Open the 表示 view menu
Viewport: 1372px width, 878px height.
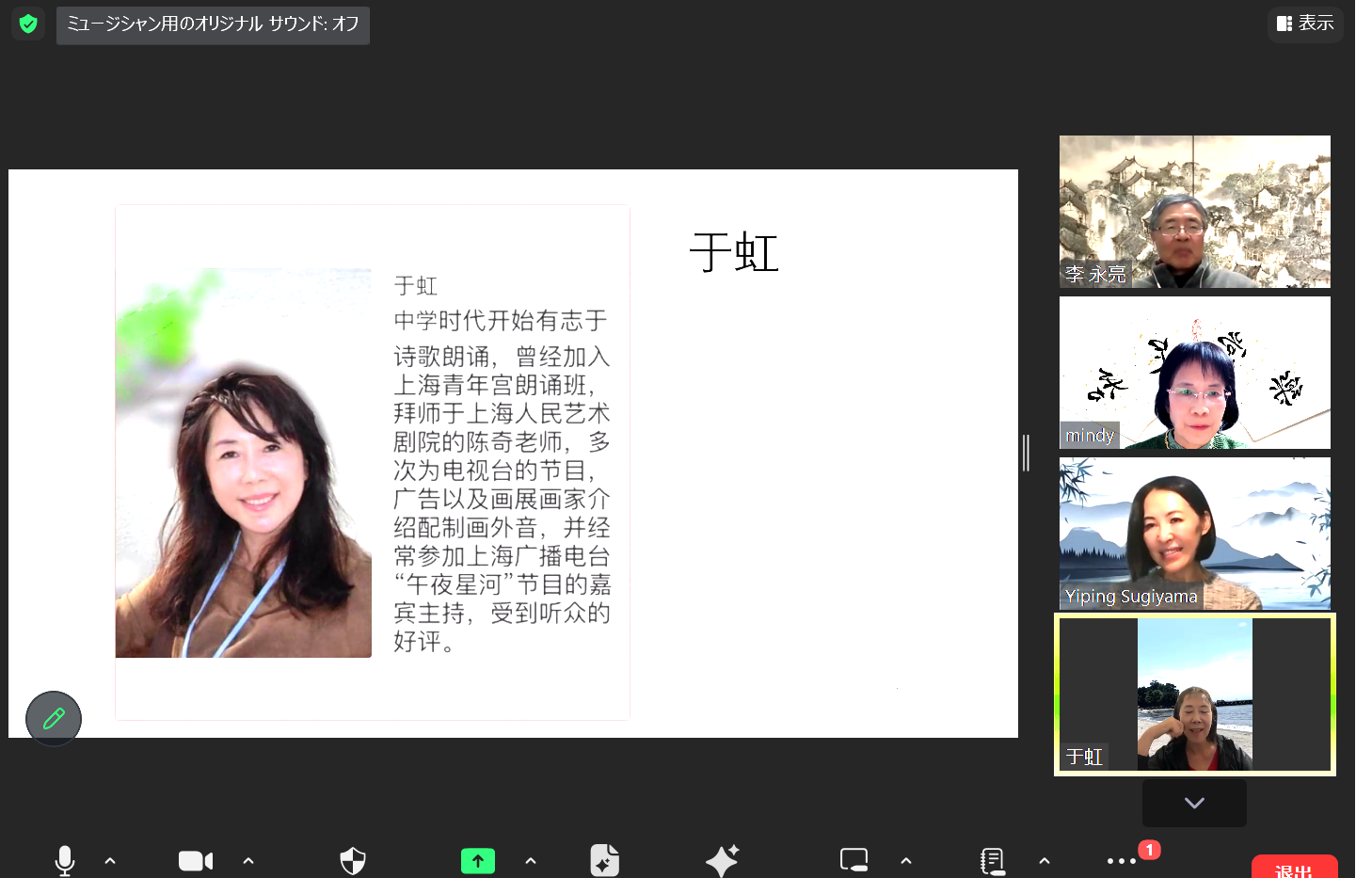coord(1305,24)
